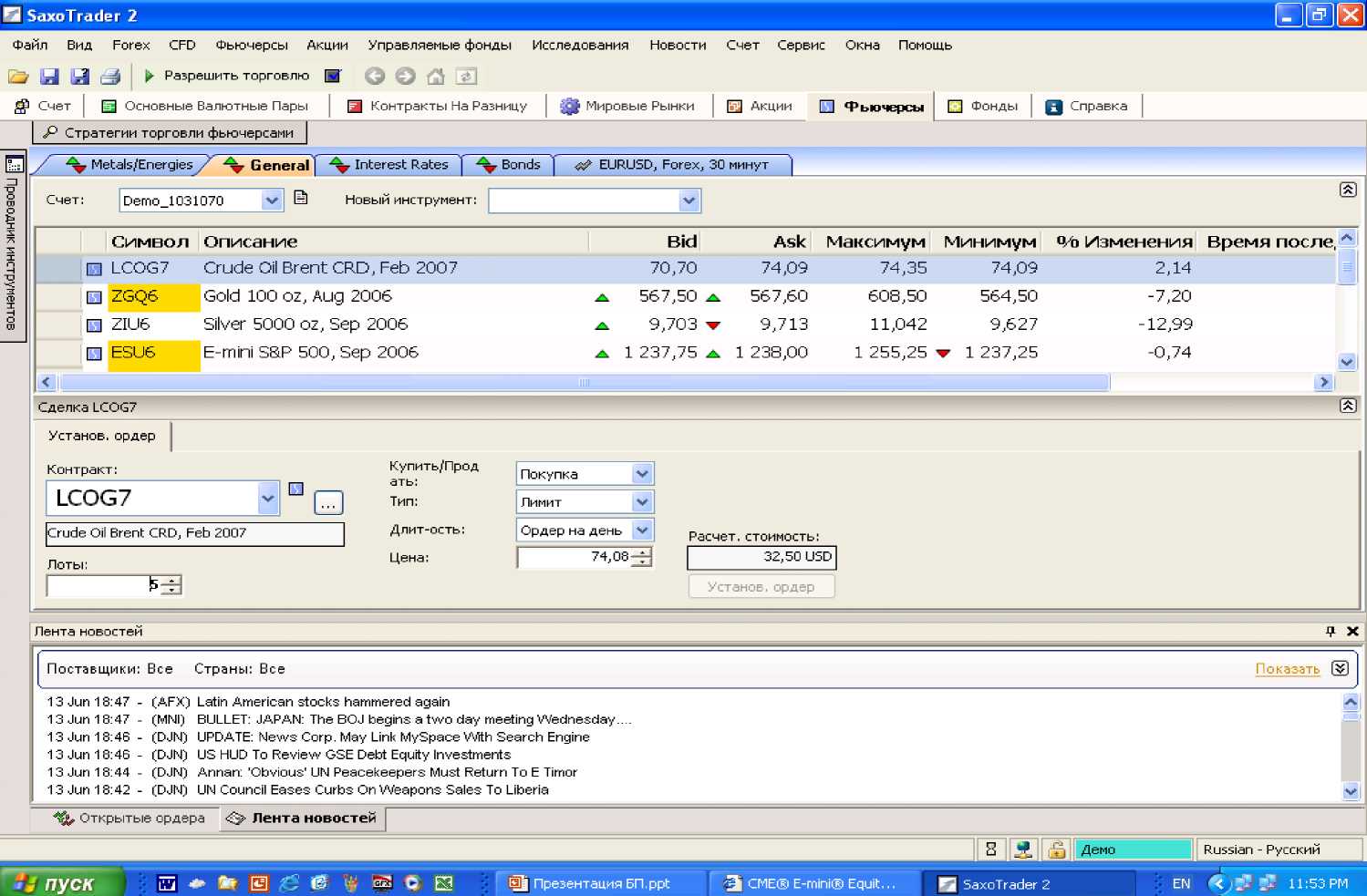This screenshot has width=1367, height=896.
Task: Switch to the Interest Rates tab
Action: point(389,165)
